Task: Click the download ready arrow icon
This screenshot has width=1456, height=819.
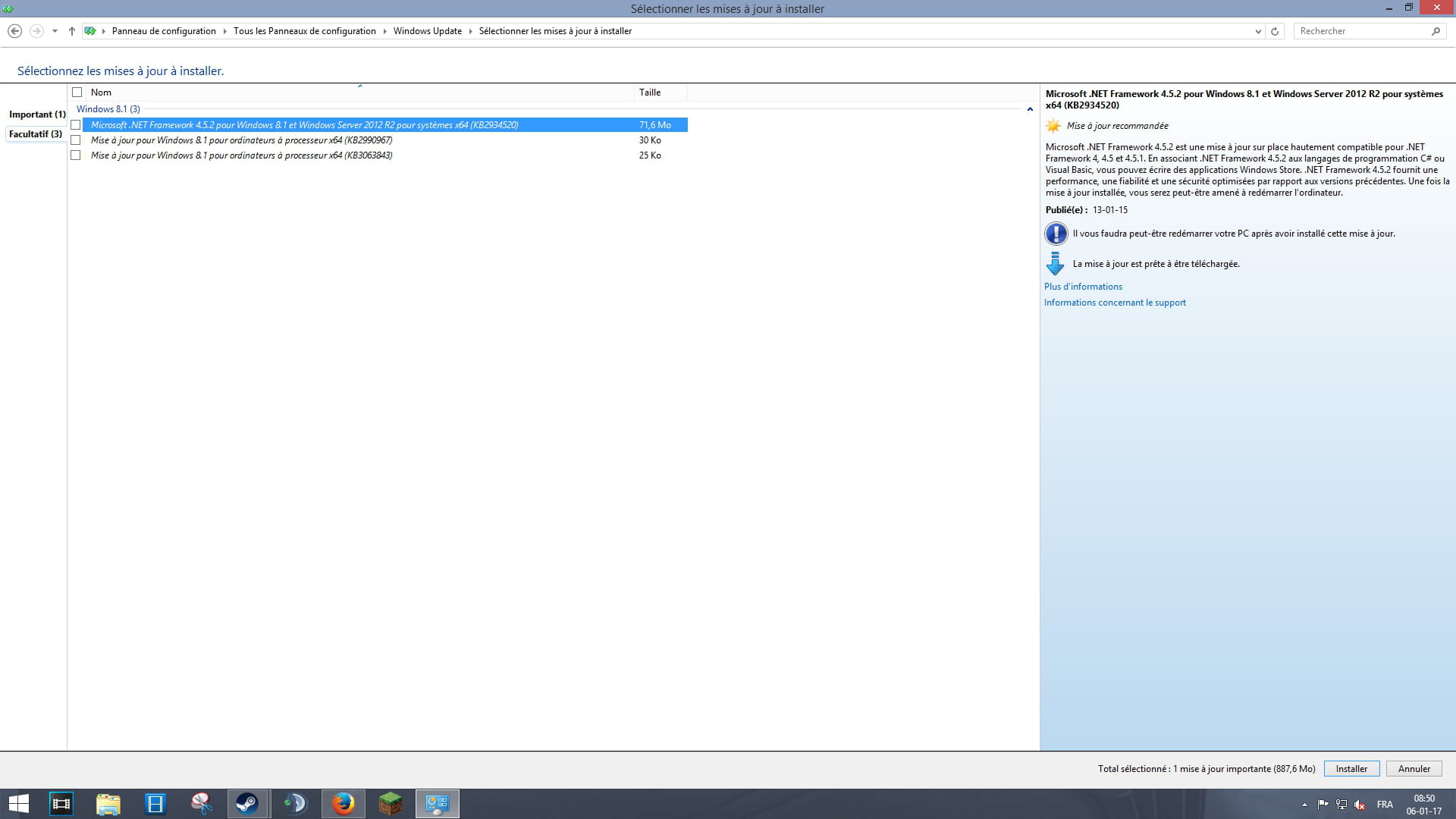Action: click(1055, 263)
